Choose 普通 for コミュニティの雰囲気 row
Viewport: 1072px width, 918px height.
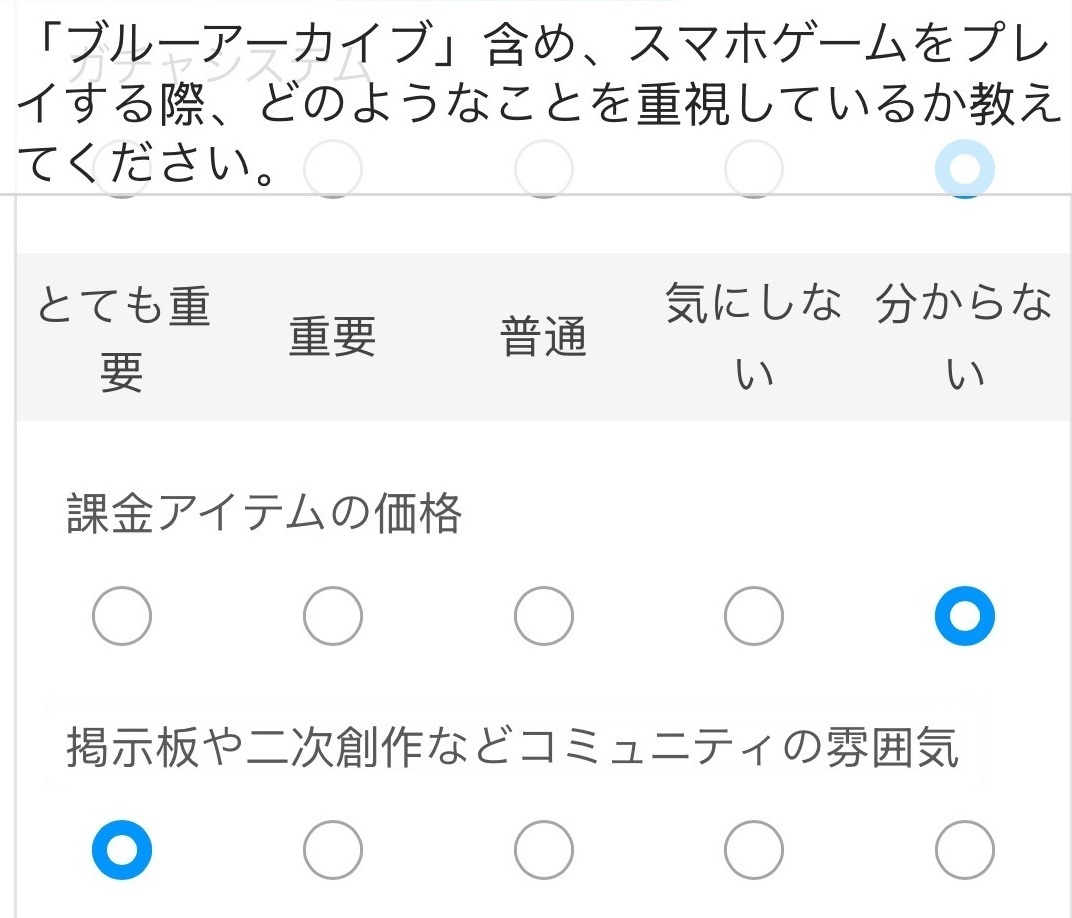click(544, 850)
